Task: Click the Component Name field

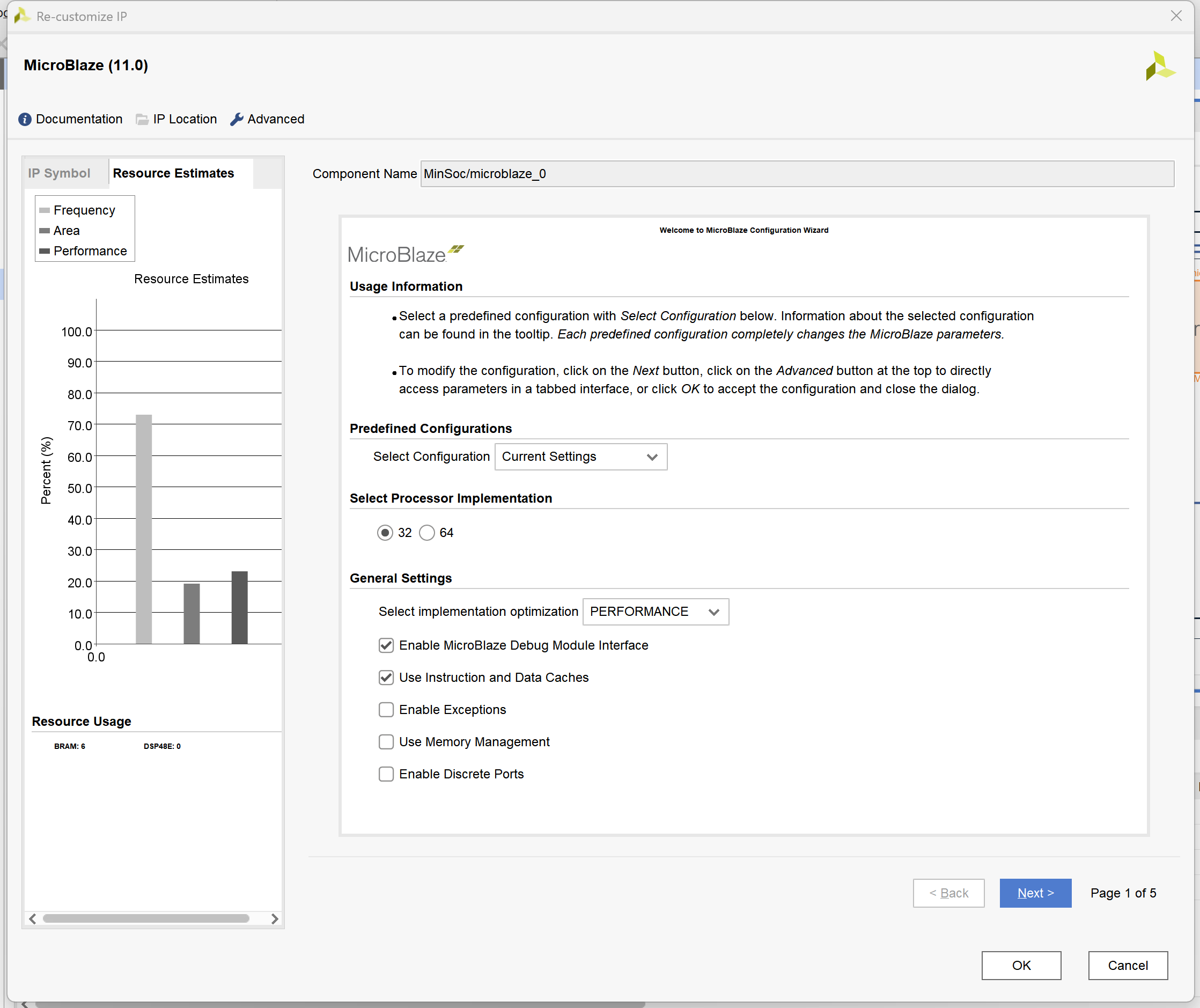Action: click(797, 174)
